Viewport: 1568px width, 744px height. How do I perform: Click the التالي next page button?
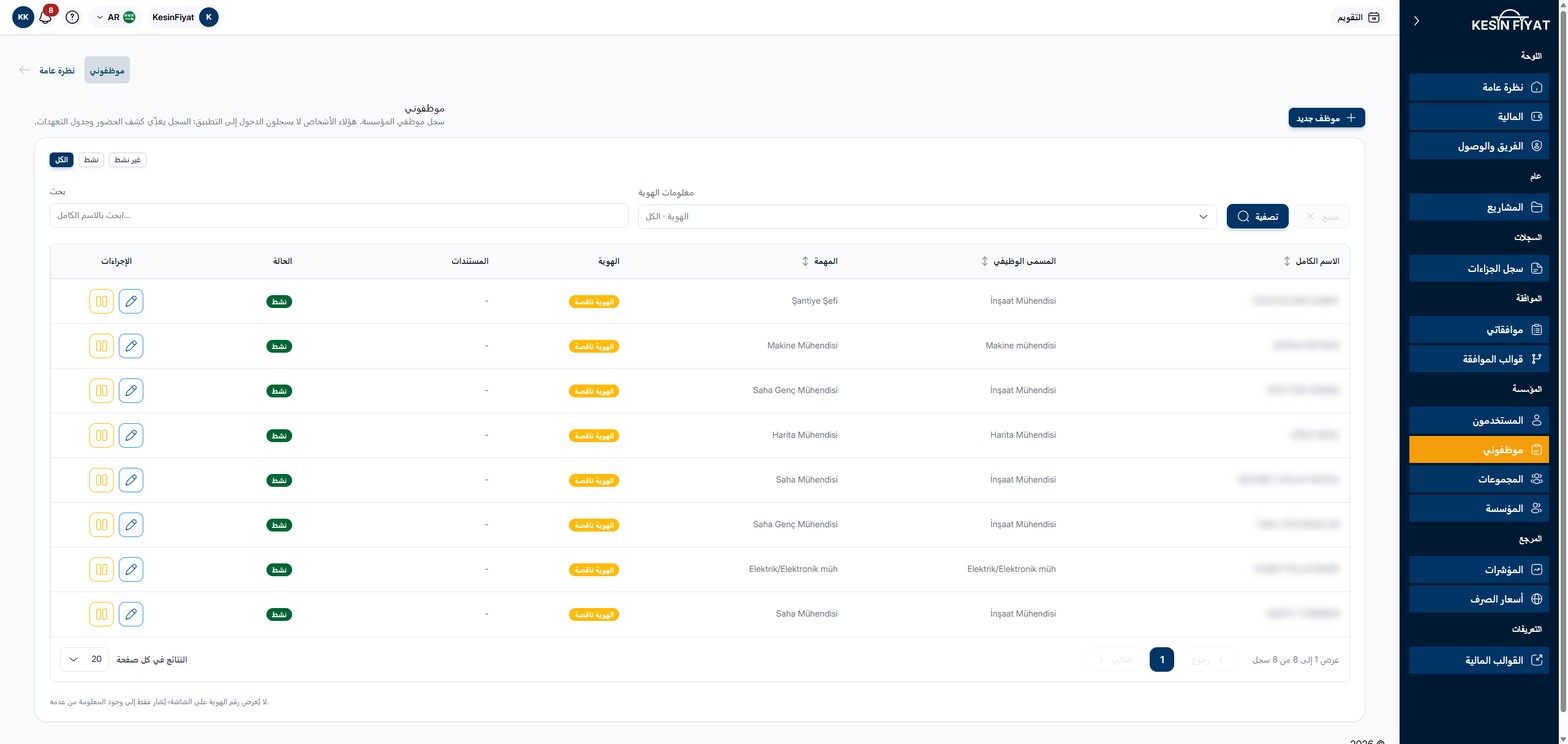click(x=1113, y=660)
